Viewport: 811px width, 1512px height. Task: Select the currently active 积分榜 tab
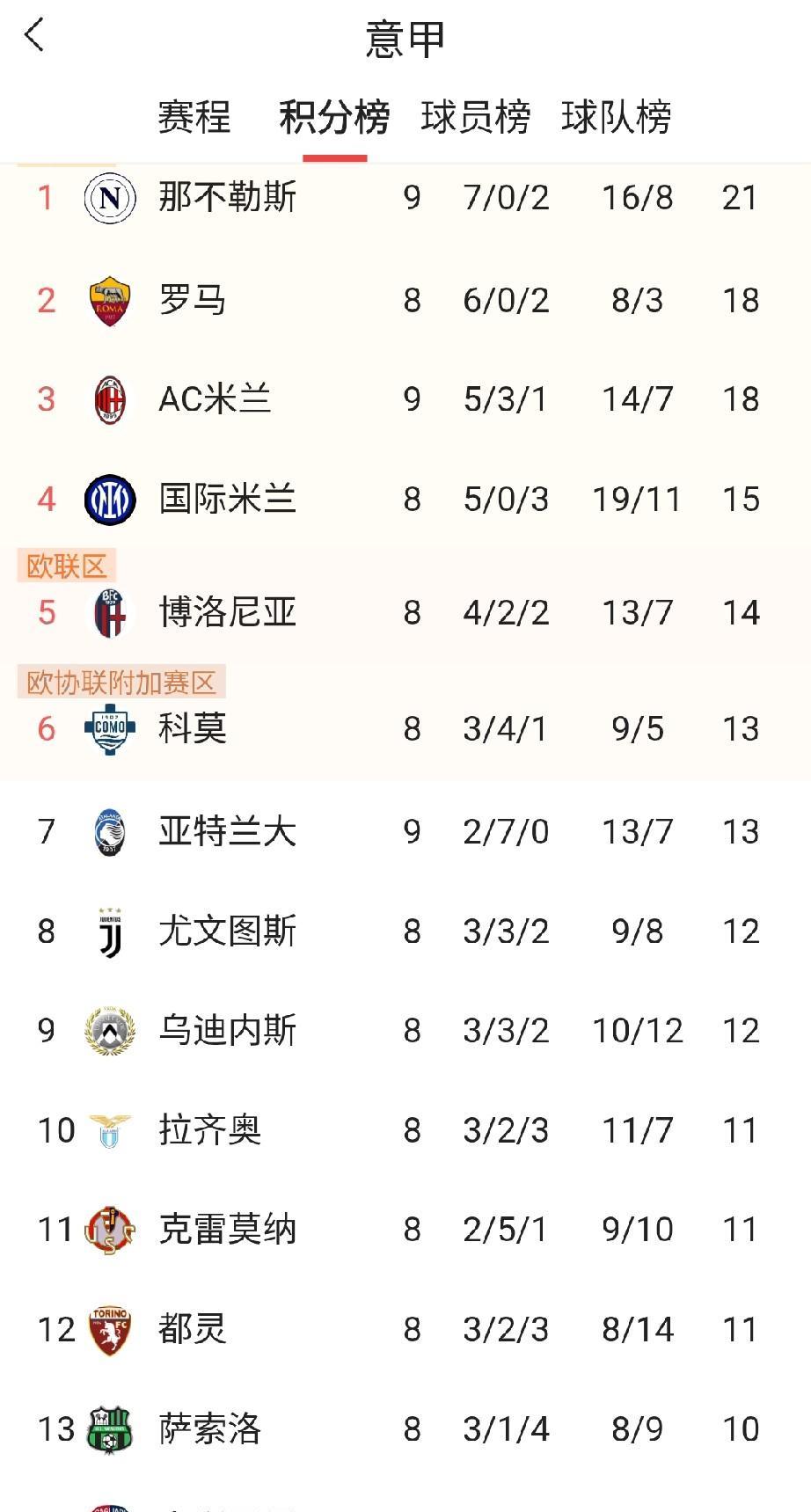(x=334, y=114)
